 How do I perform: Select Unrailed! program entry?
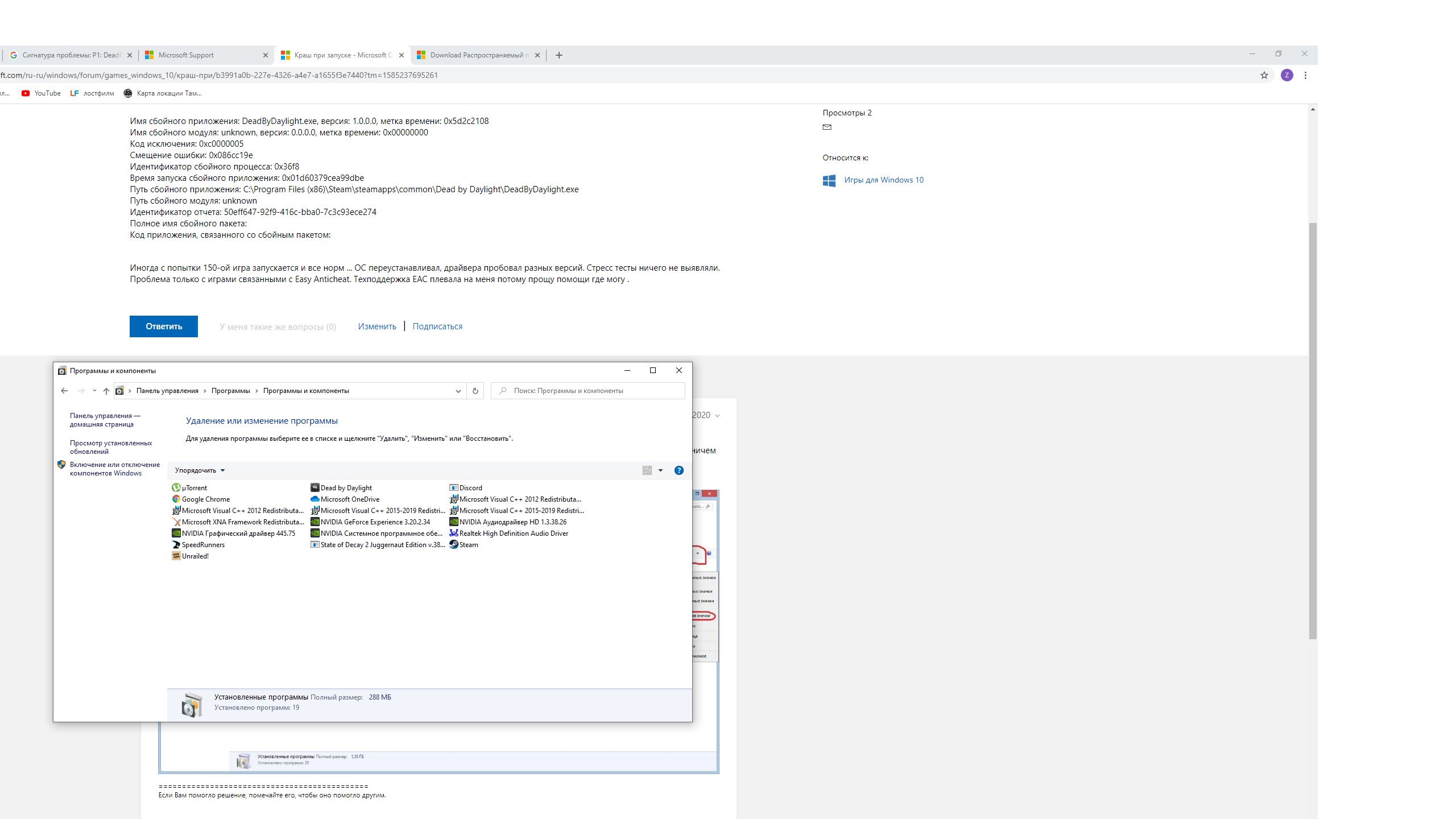pyautogui.click(x=191, y=556)
